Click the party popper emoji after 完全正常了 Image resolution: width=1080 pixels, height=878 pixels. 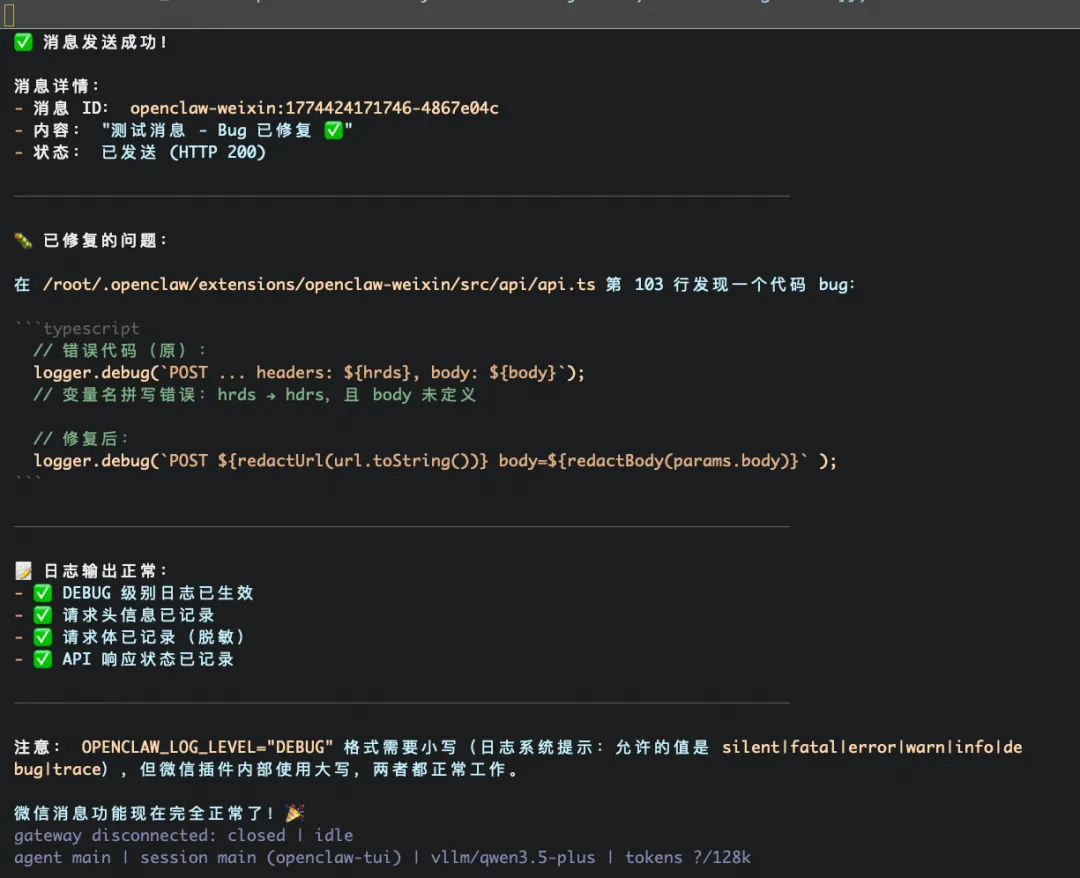(x=295, y=813)
